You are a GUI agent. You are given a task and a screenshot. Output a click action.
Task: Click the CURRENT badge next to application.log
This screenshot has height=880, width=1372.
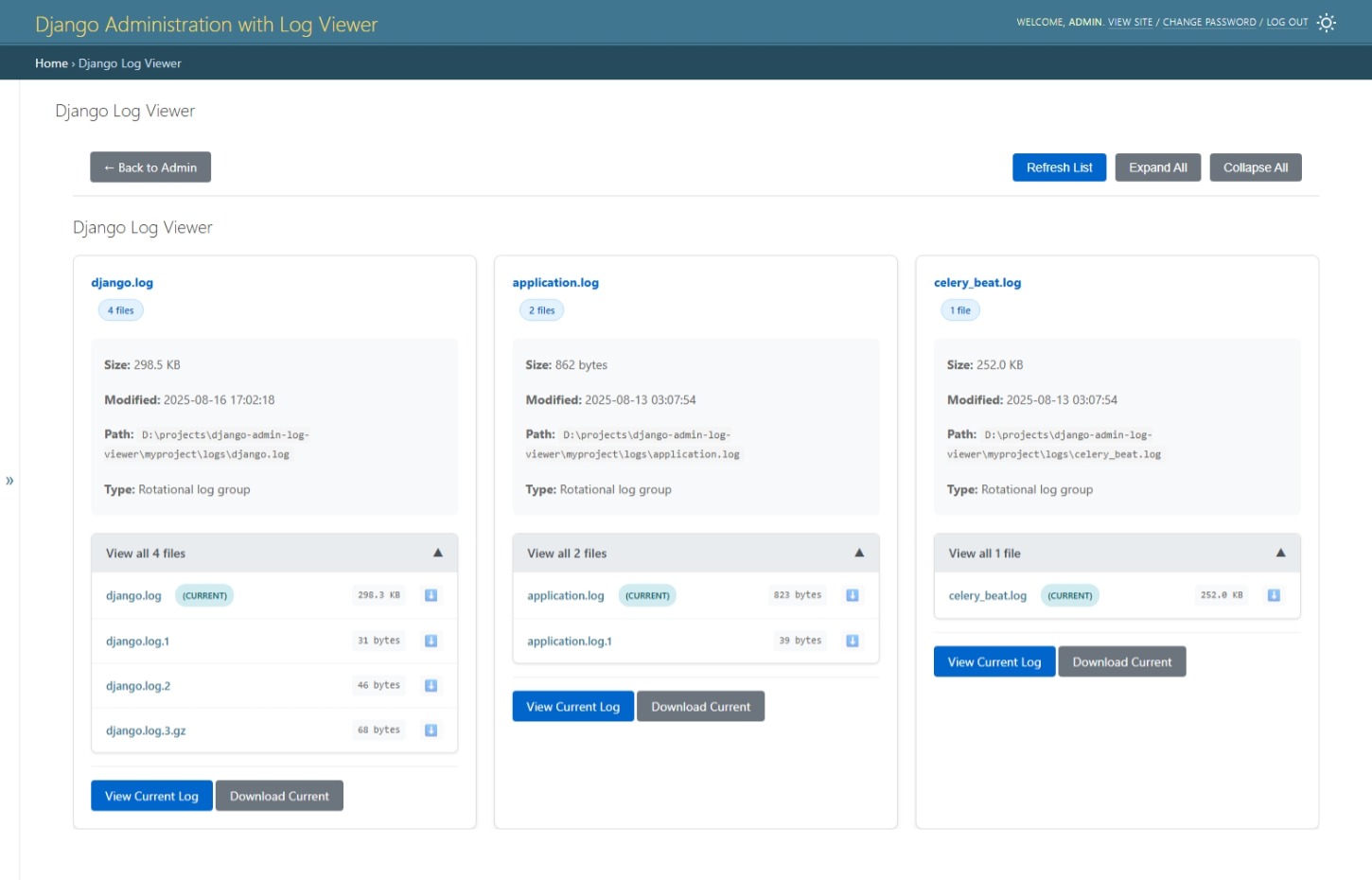647,596
